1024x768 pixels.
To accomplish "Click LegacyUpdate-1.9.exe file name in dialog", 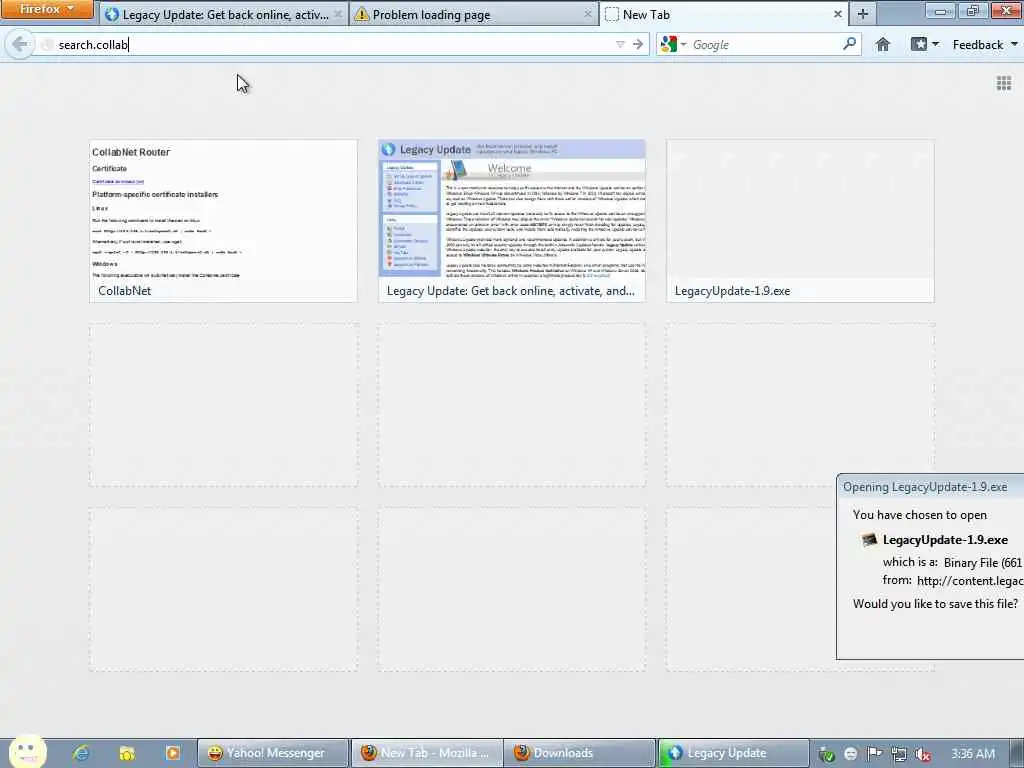I will coord(945,539).
